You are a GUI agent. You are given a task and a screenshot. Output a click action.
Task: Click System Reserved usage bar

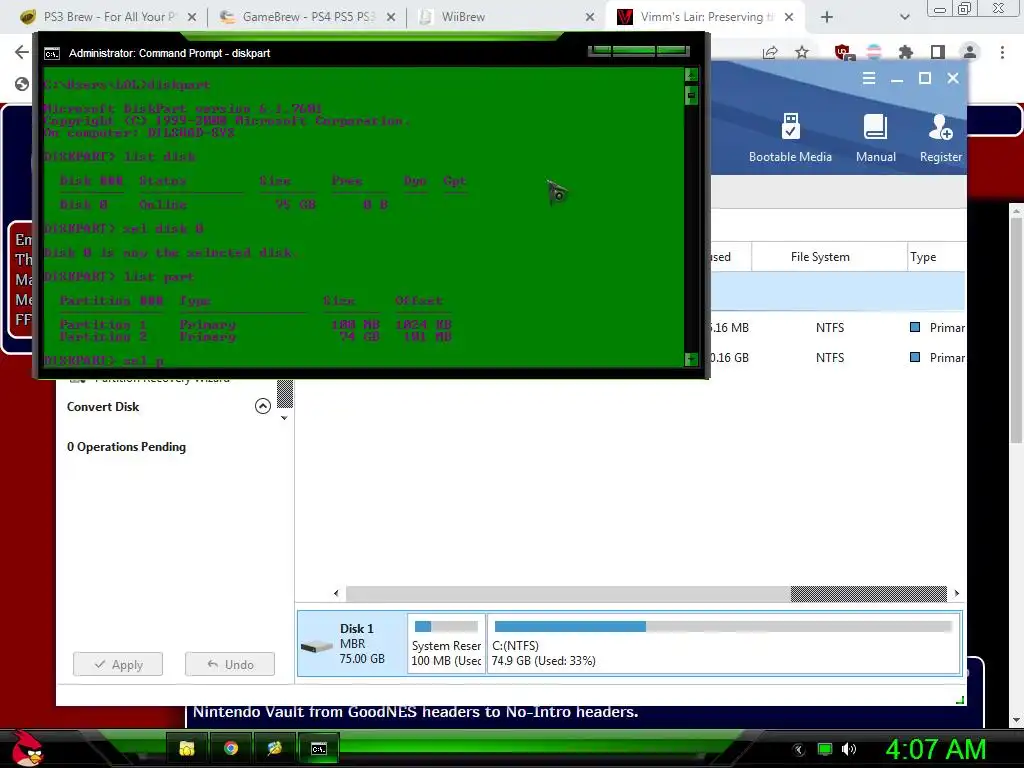pos(446,626)
